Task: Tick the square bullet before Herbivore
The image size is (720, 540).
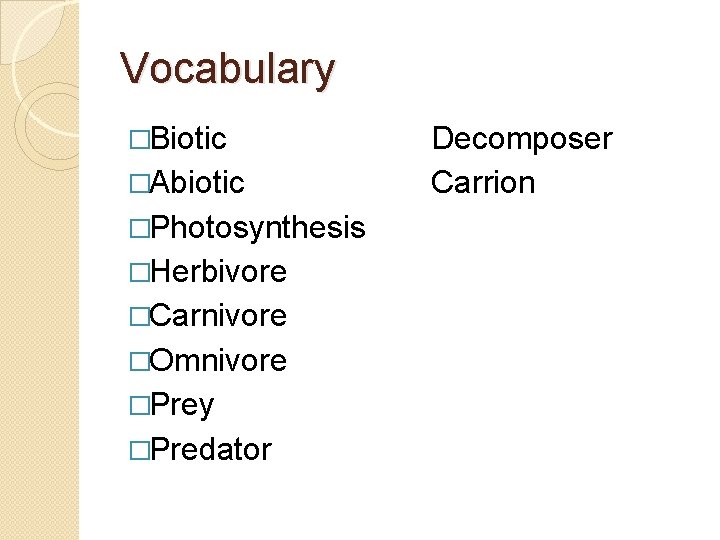Action: coord(140,272)
